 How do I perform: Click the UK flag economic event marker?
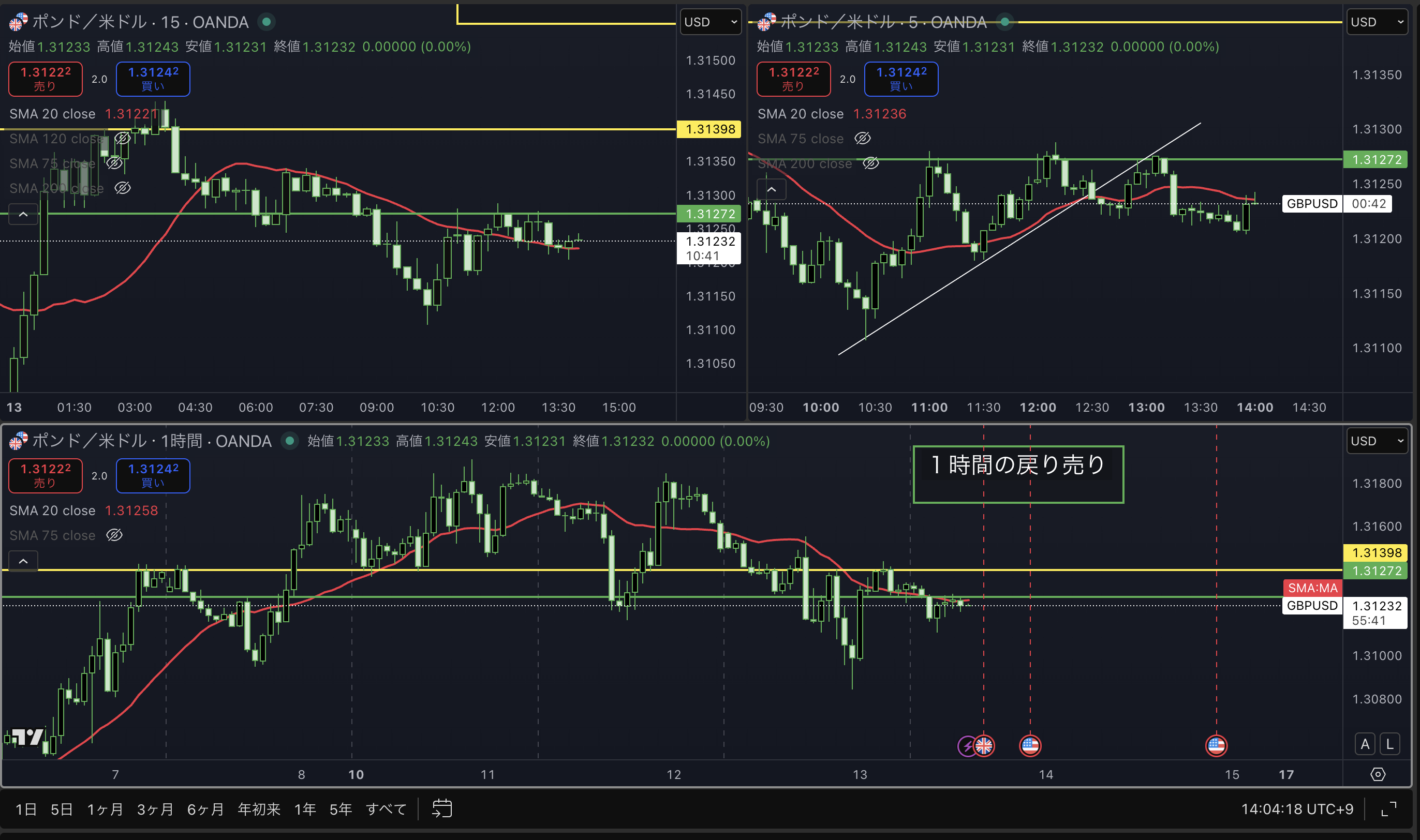[984, 745]
